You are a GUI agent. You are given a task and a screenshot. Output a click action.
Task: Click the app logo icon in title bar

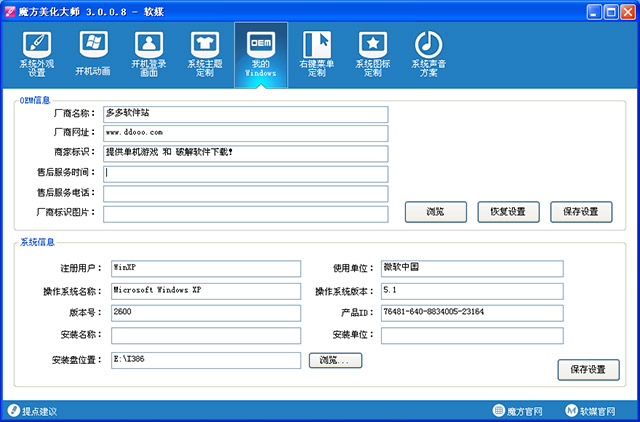pyautogui.click(x=10, y=11)
